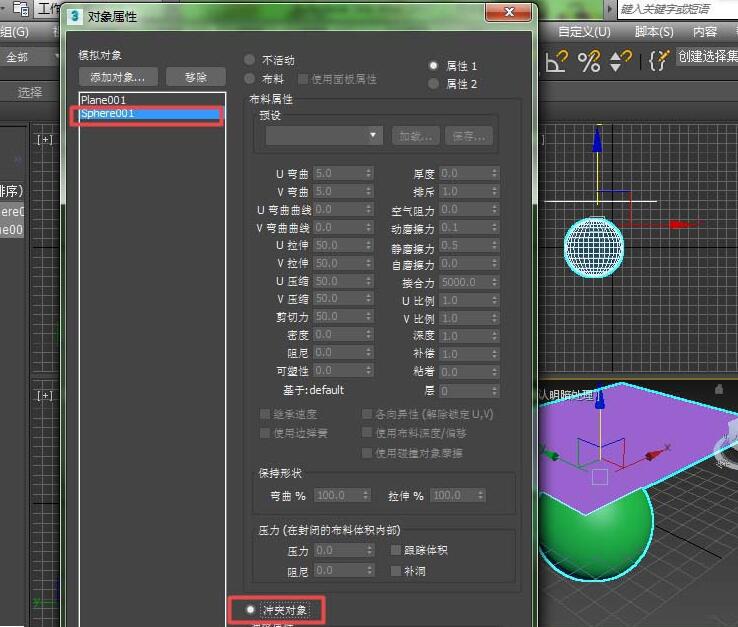Click the Add Objects (添加对象...) button

click(117, 77)
